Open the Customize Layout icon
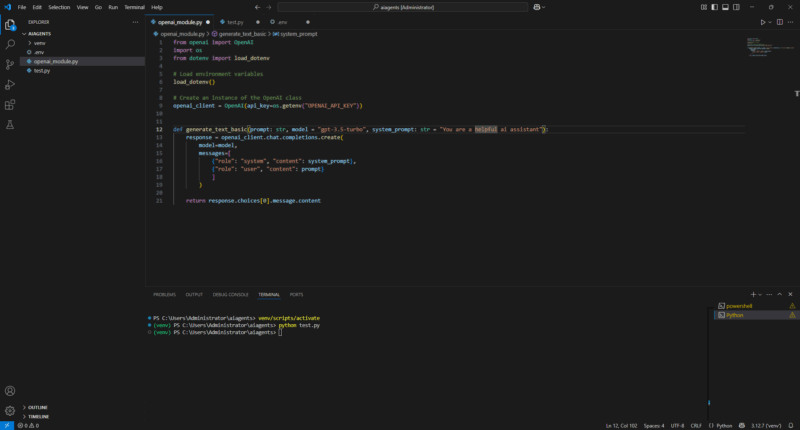Image resolution: width=800 pixels, height=430 pixels. click(704, 7)
